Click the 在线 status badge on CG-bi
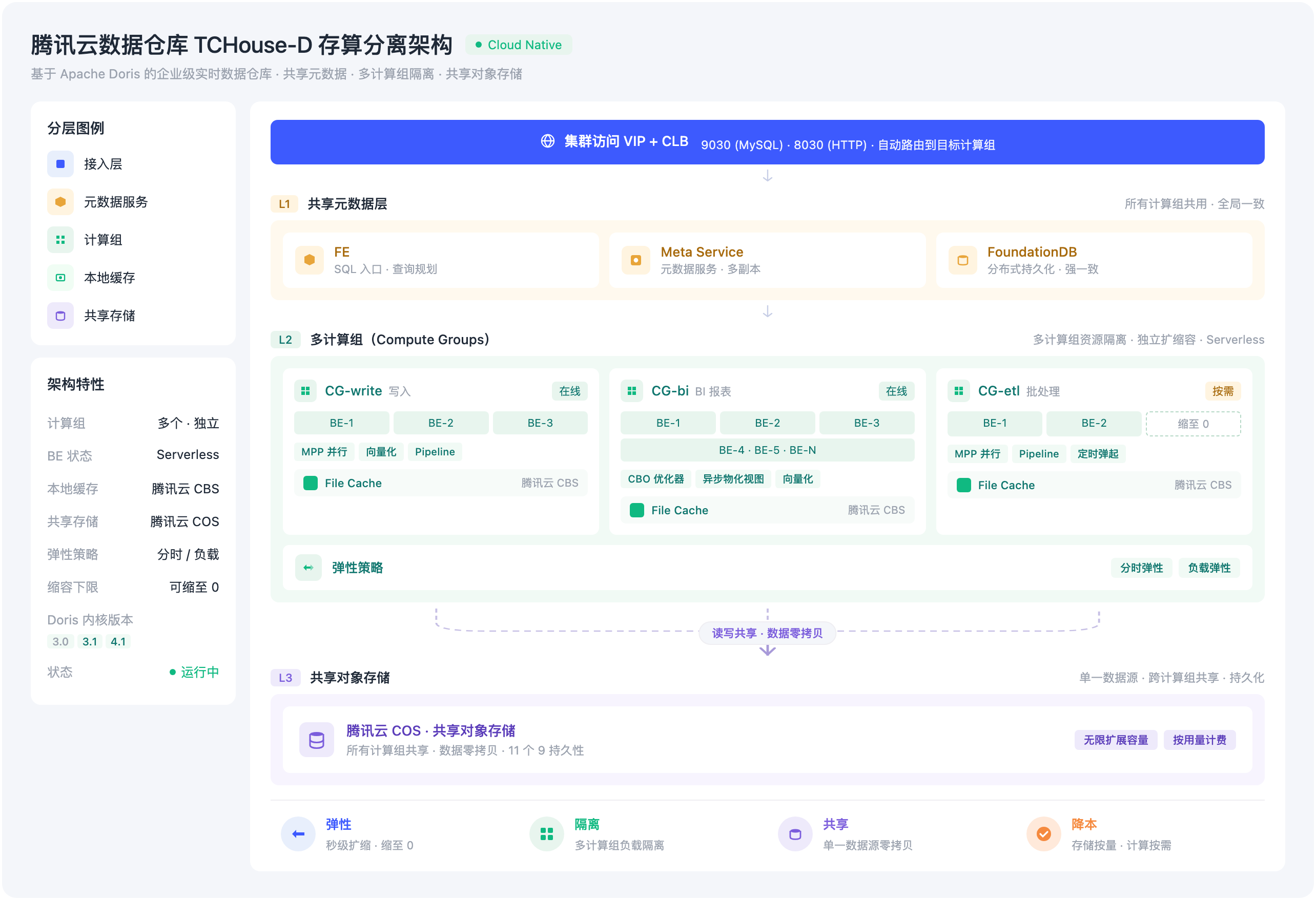The image size is (1316, 900). click(896, 391)
